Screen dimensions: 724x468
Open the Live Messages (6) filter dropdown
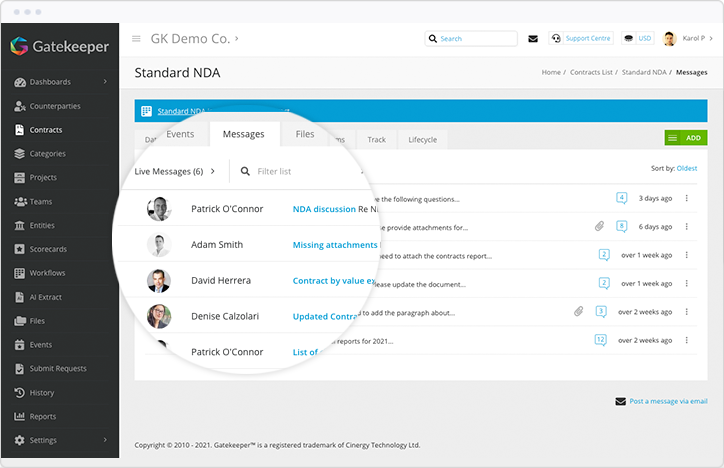coord(175,171)
